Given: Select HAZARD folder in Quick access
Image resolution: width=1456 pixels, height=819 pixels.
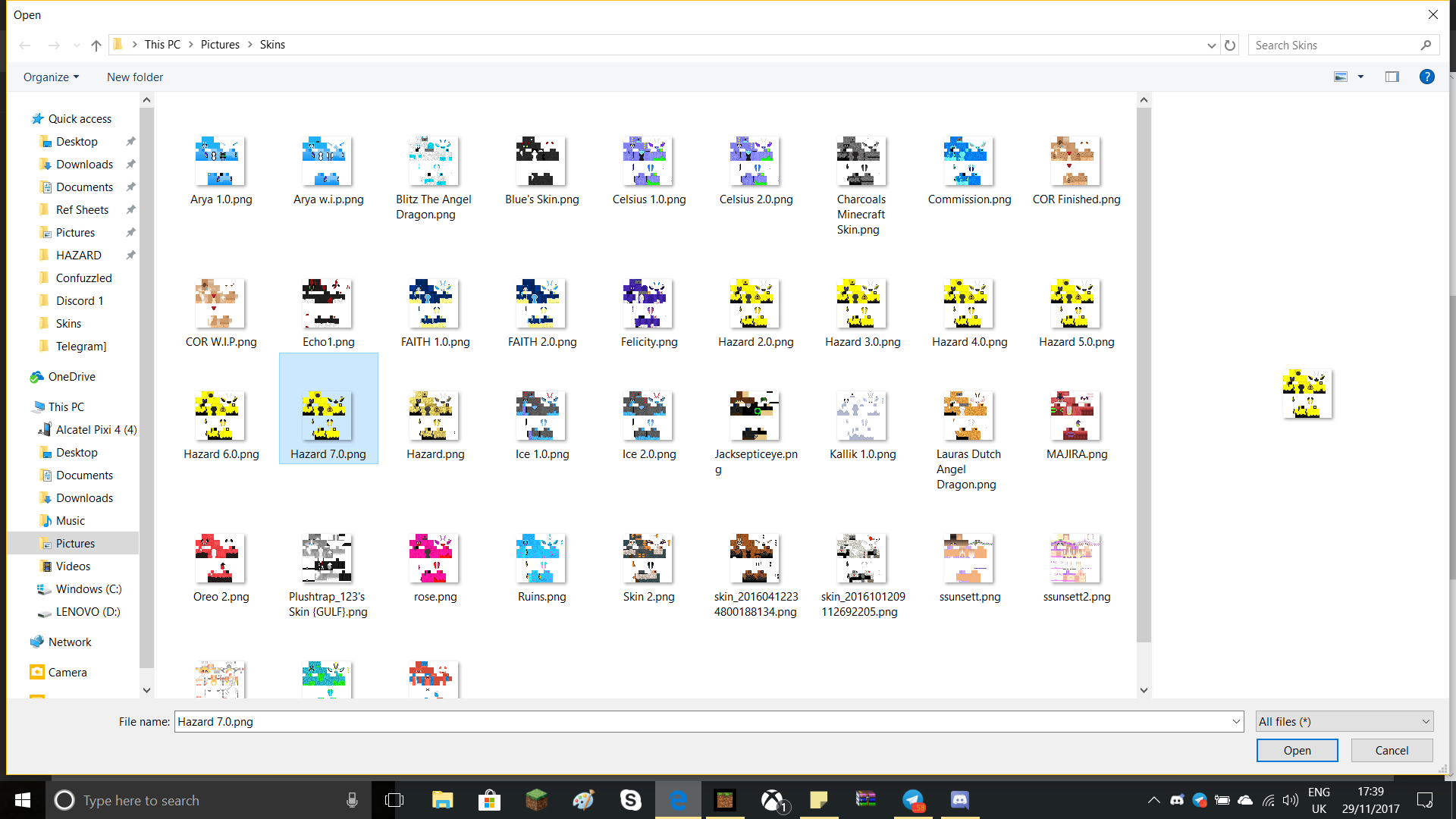Looking at the screenshot, I should tap(78, 256).
